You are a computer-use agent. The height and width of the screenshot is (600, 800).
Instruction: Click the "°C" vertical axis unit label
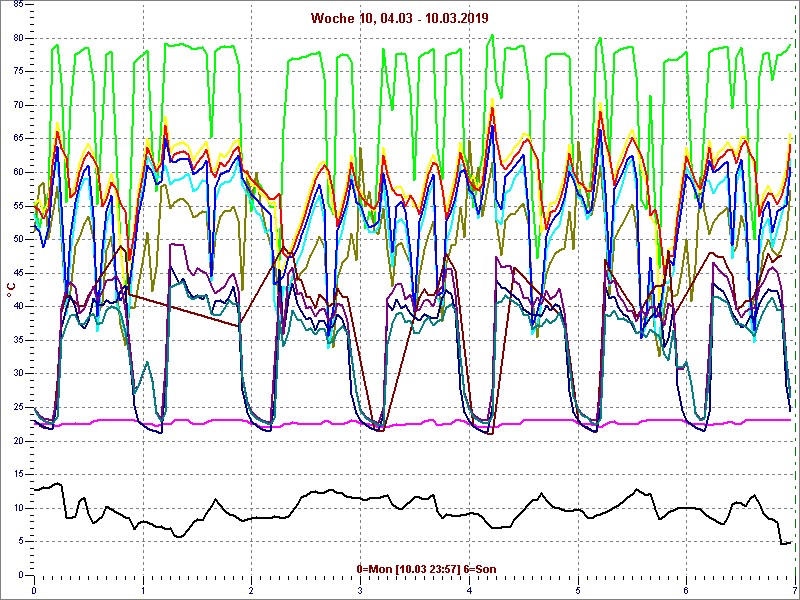[10, 291]
